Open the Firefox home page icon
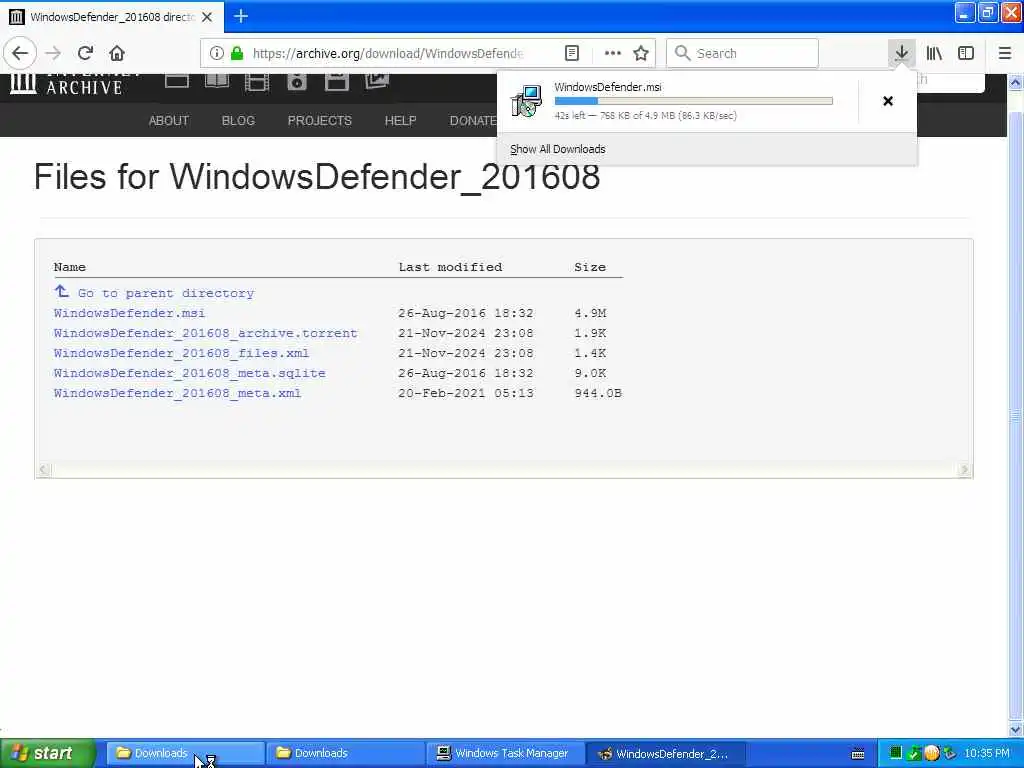Image resolution: width=1024 pixels, height=768 pixels. click(x=117, y=53)
